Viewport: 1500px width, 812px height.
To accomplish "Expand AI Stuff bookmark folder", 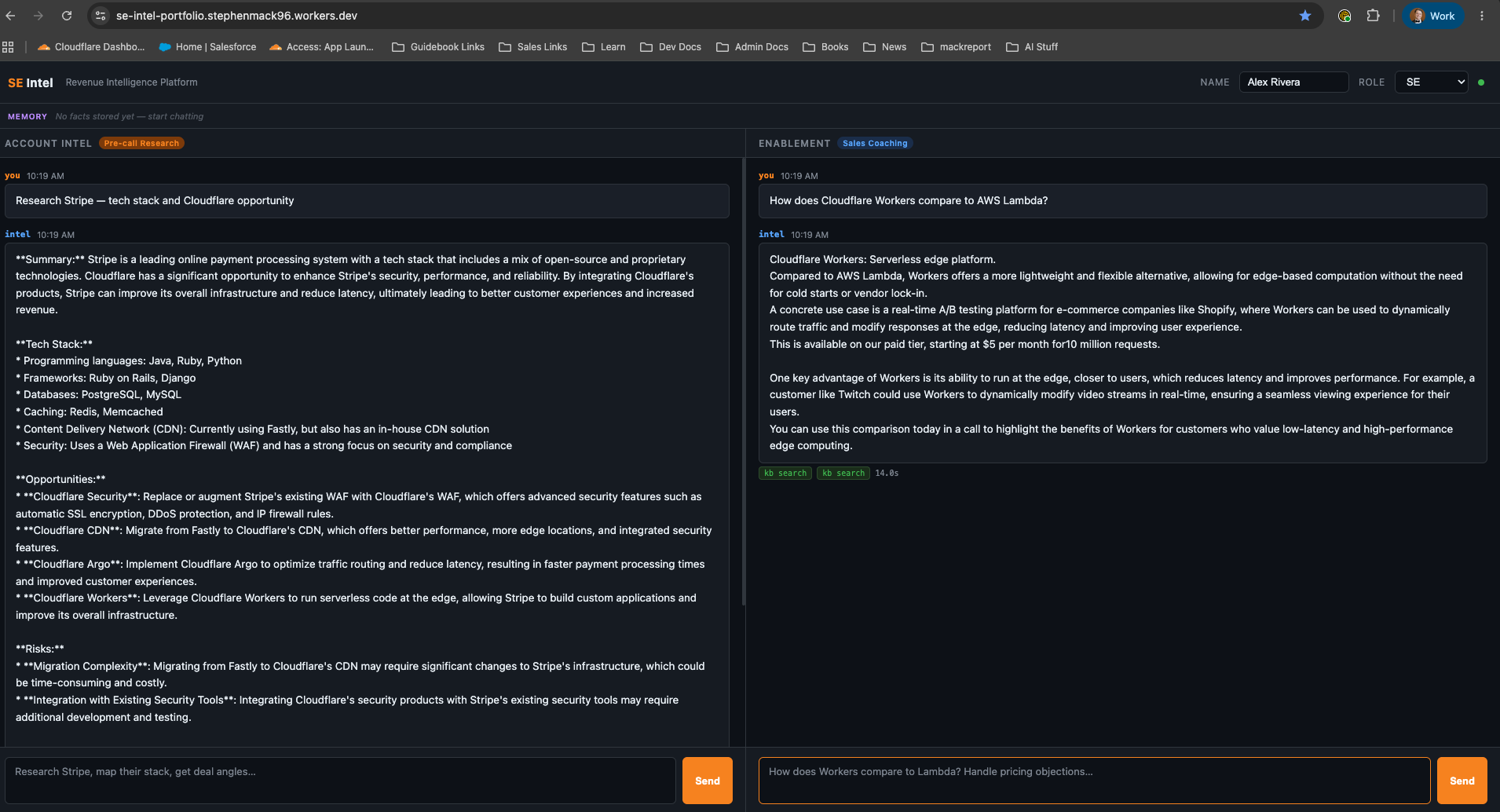I will click(1032, 47).
